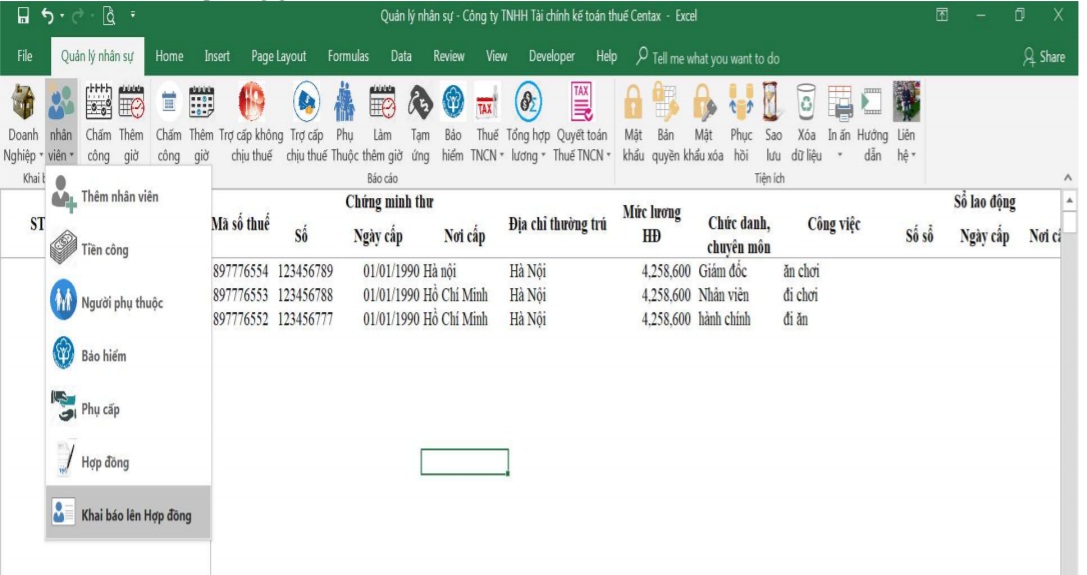The height and width of the screenshot is (575, 1087).
Task: Type in Tell me what you want to do
Action: pos(715,58)
